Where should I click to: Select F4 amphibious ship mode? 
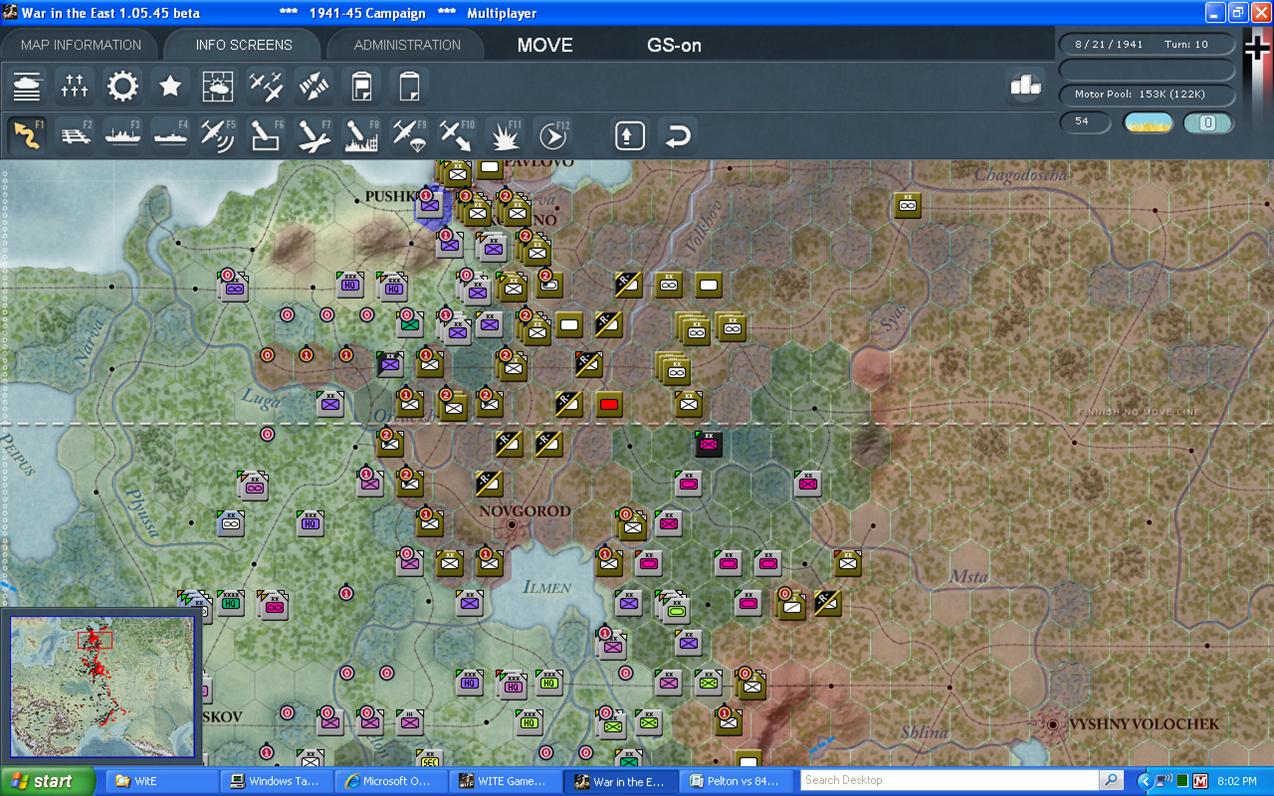tap(171, 135)
